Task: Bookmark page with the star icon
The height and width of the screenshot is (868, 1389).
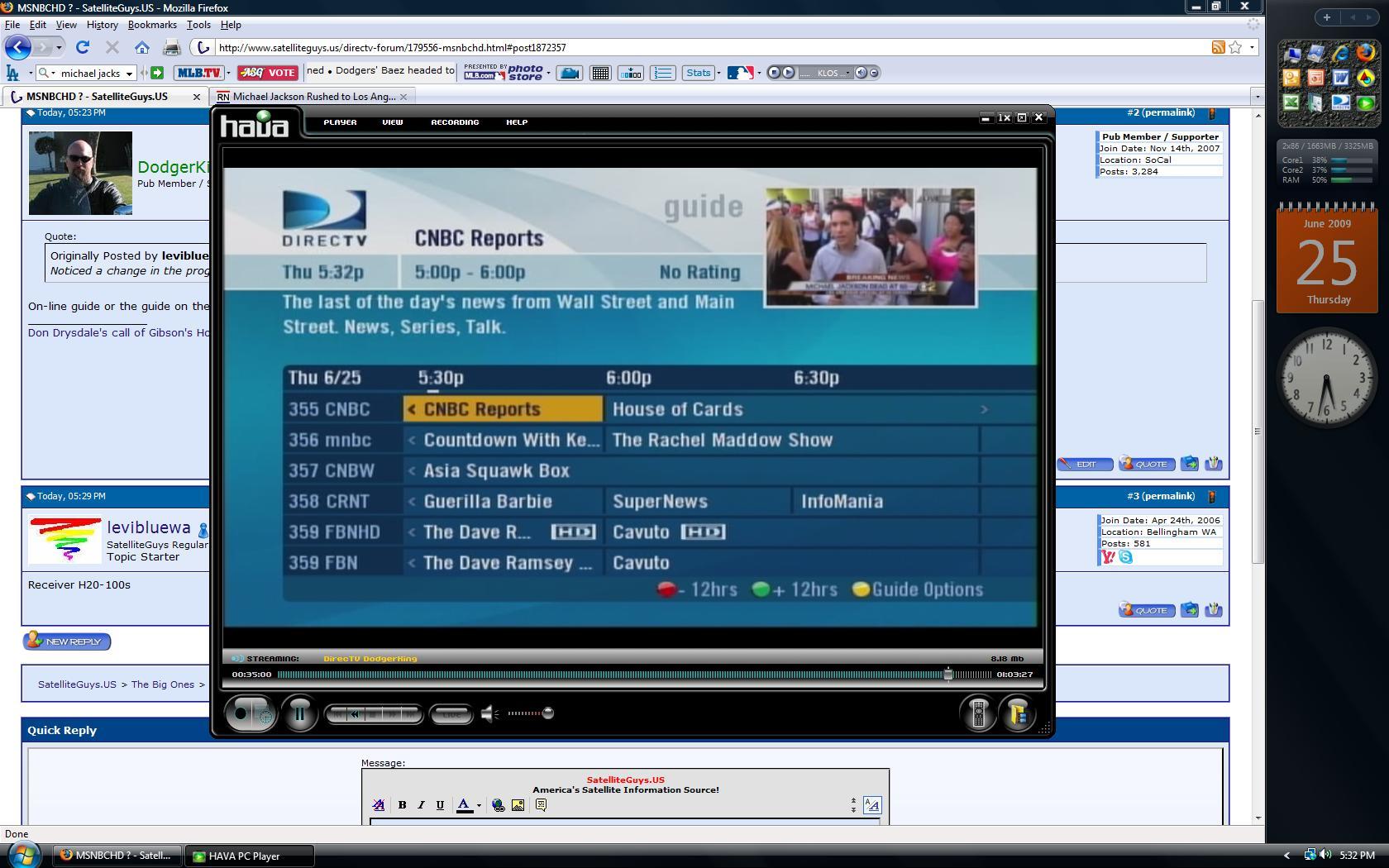Action: coord(1235,47)
